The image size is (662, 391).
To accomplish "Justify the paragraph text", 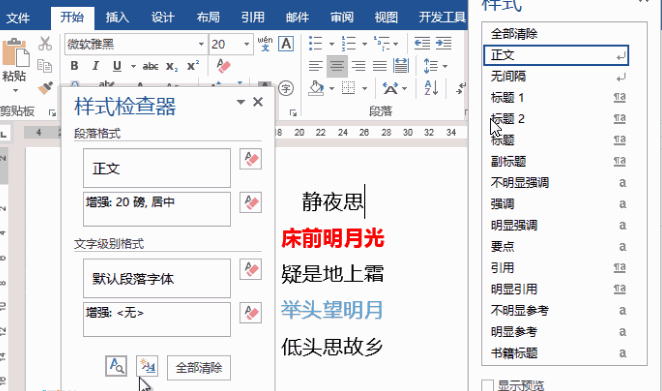I will pyautogui.click(x=380, y=66).
